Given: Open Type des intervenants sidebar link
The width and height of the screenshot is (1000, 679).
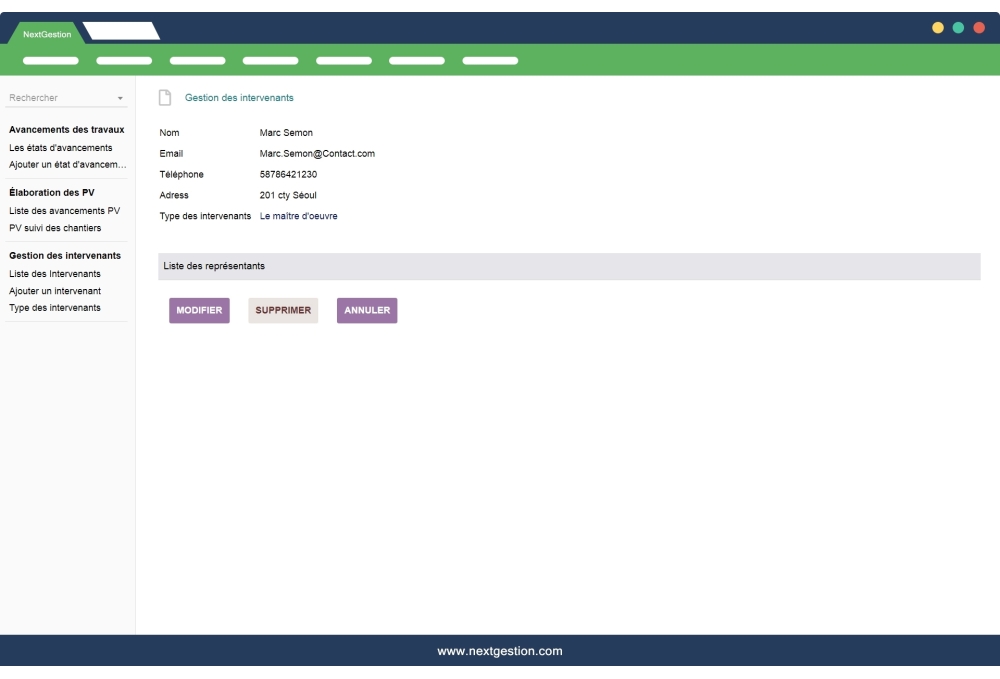Looking at the screenshot, I should [x=54, y=307].
